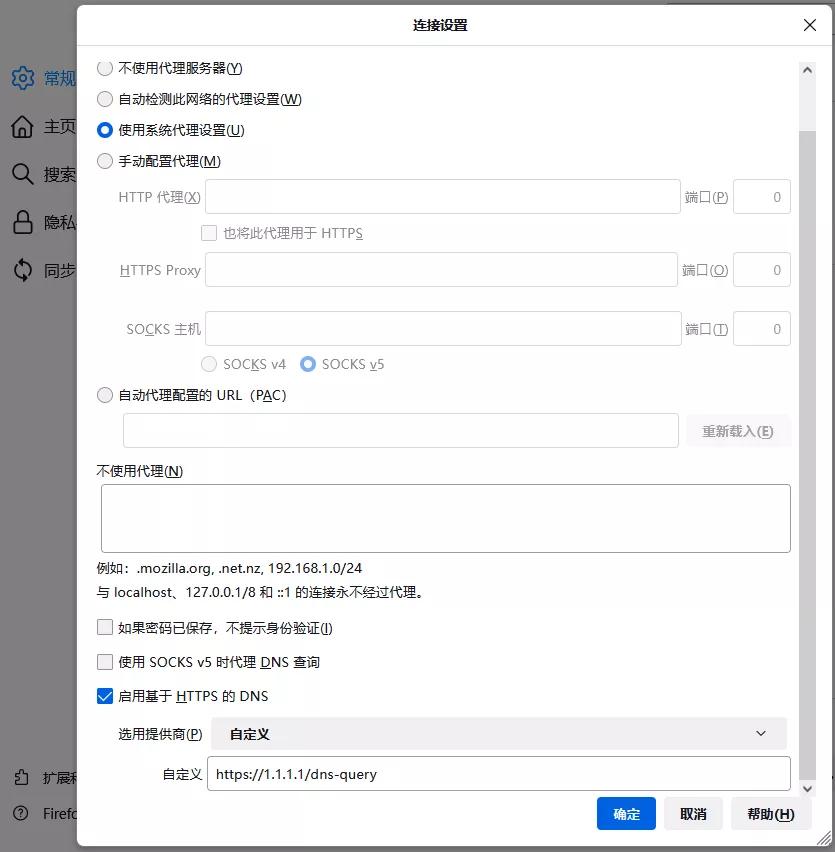Image resolution: width=835 pixels, height=852 pixels.
Task: Click the 确定 confirmation button
Action: [x=626, y=814]
